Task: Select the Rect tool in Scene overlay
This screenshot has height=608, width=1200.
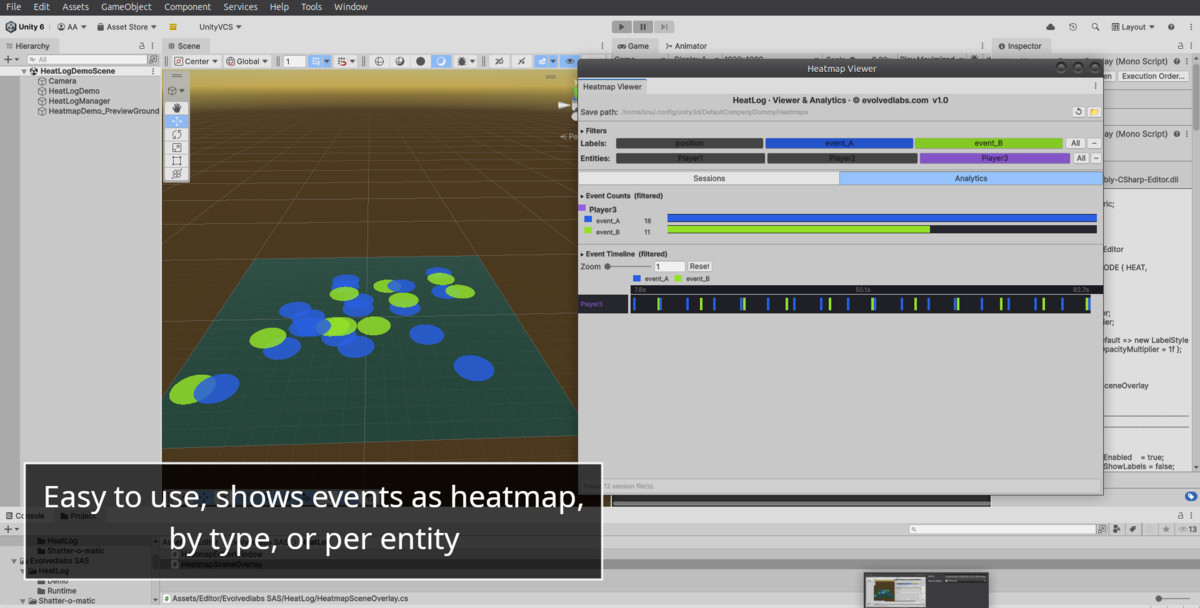Action: pyautogui.click(x=177, y=160)
